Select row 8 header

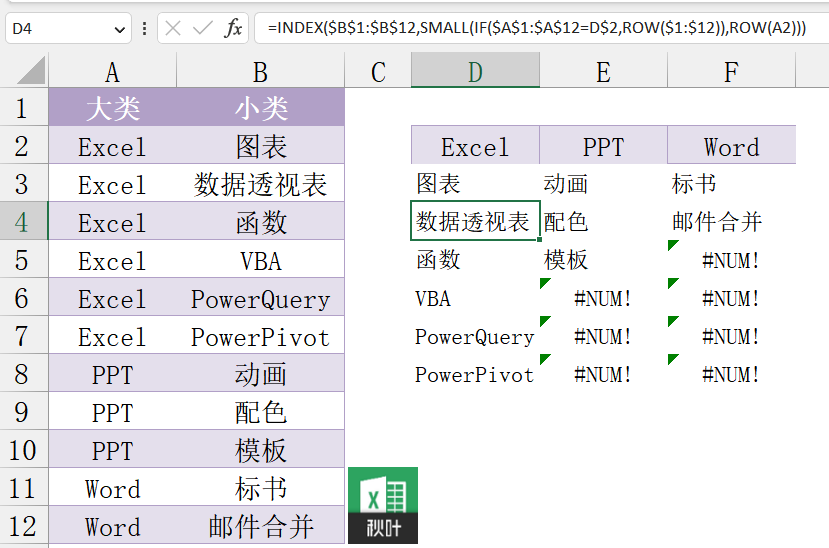click(24, 374)
